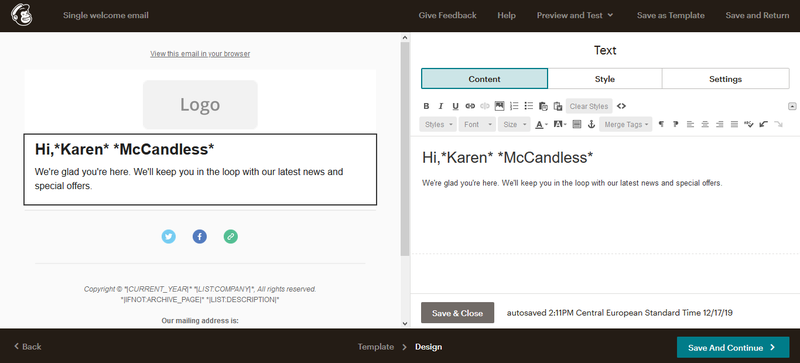The image size is (800, 363).
Task: Open the text color picker
Action: point(541,125)
